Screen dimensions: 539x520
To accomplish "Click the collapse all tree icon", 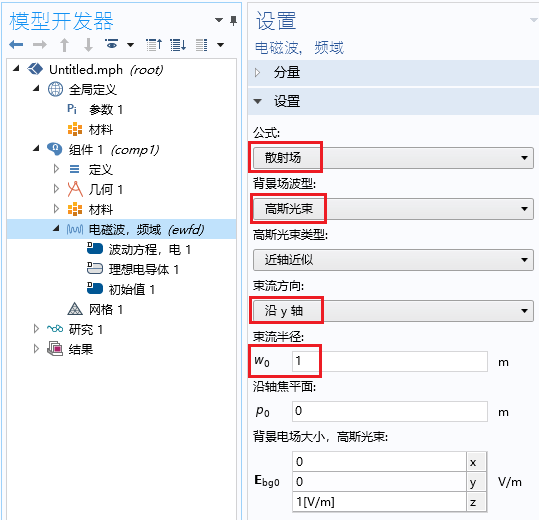I will 154,45.
